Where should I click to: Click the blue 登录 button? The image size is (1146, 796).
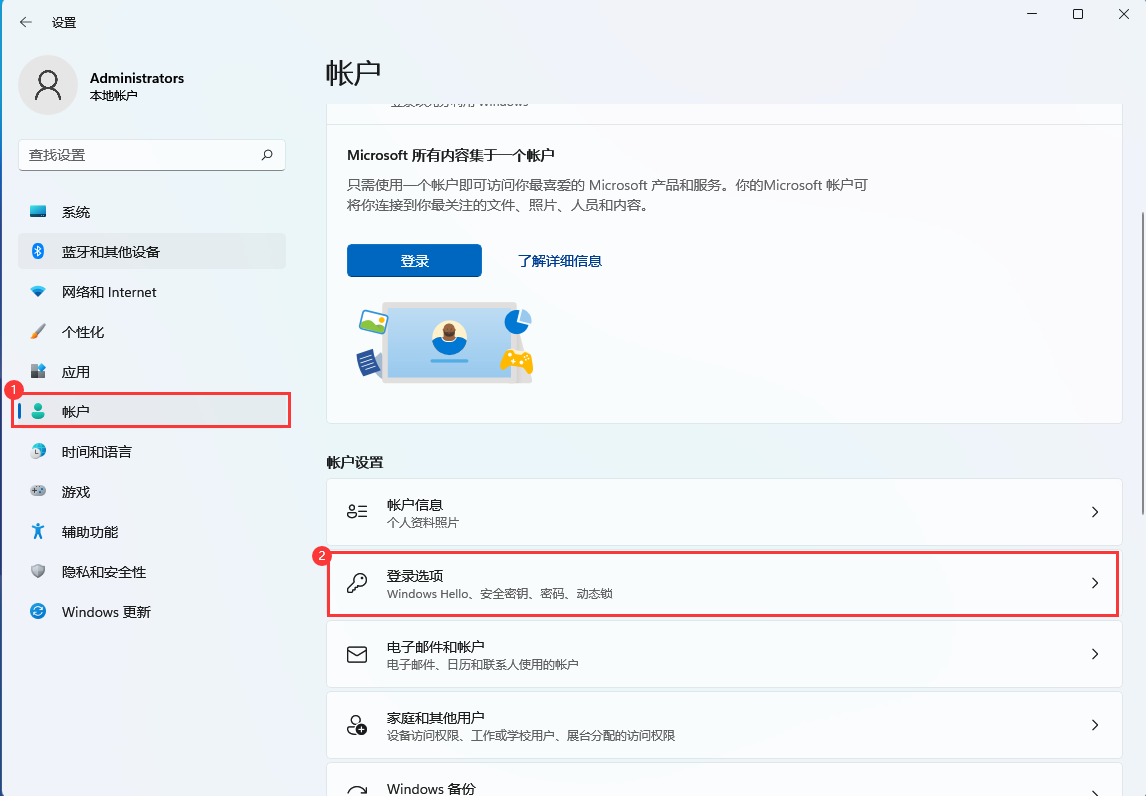pyautogui.click(x=414, y=260)
